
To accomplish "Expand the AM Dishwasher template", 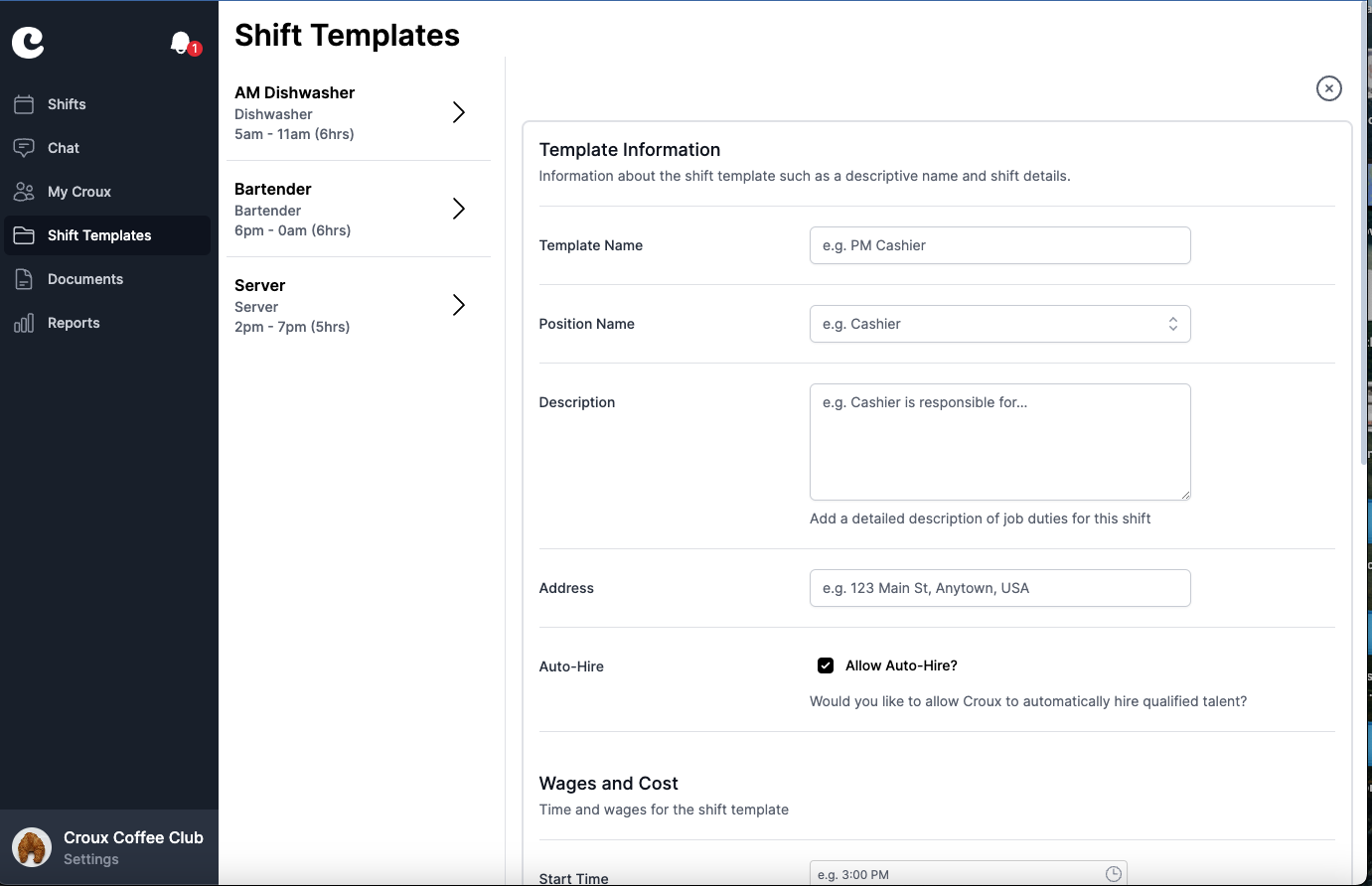I will pyautogui.click(x=458, y=112).
